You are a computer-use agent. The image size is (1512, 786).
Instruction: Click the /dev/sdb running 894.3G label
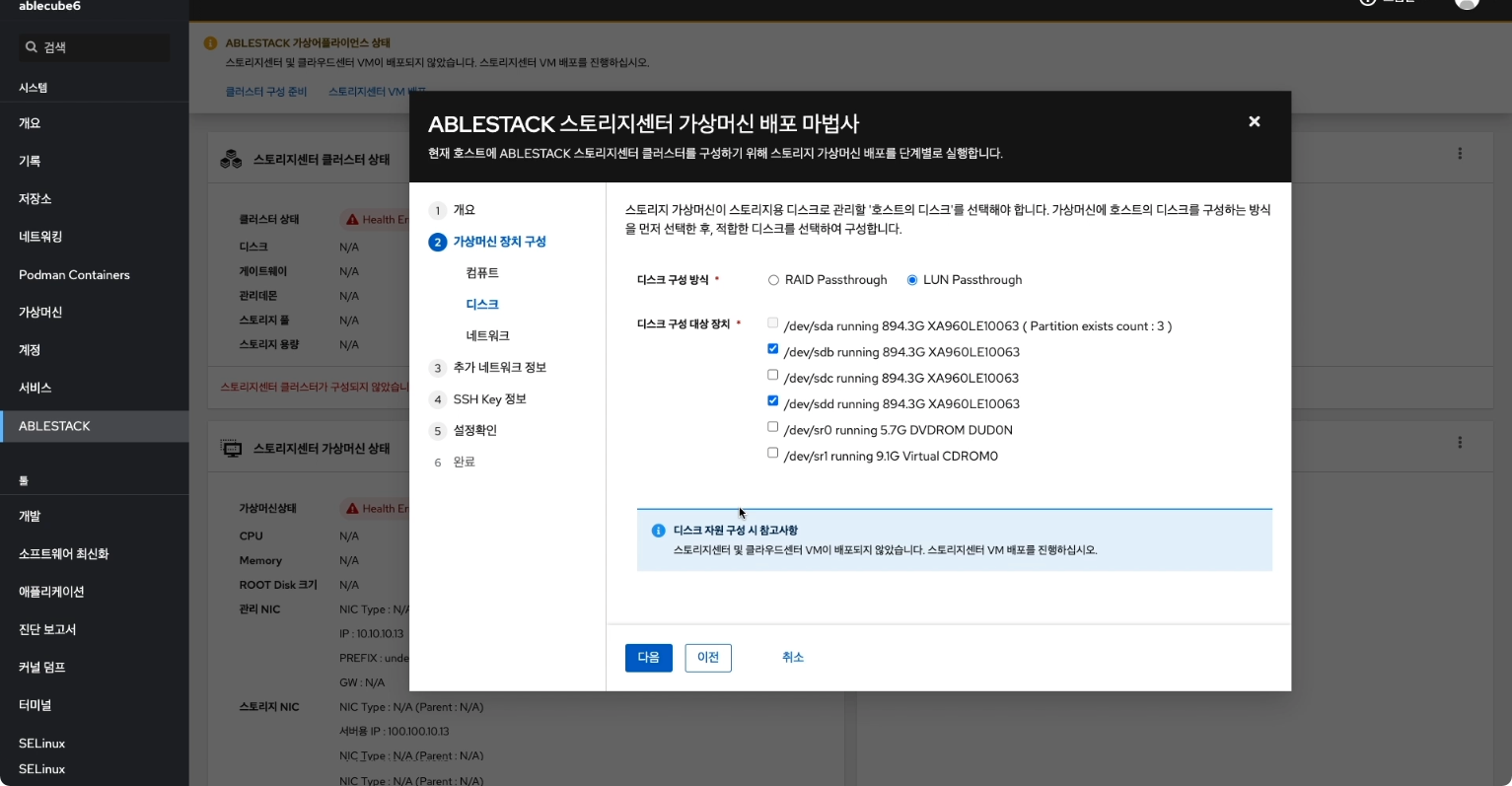pyautogui.click(x=901, y=352)
